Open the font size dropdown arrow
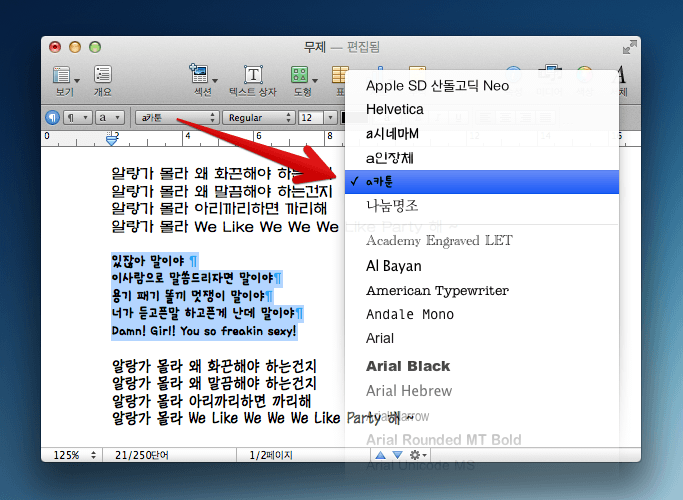The height and width of the screenshot is (500, 683). (331, 118)
